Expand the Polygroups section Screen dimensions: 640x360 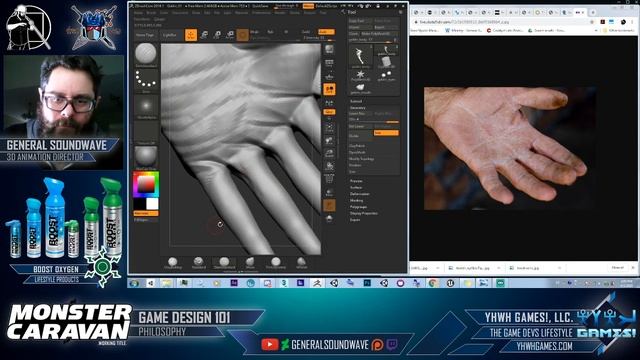(358, 207)
